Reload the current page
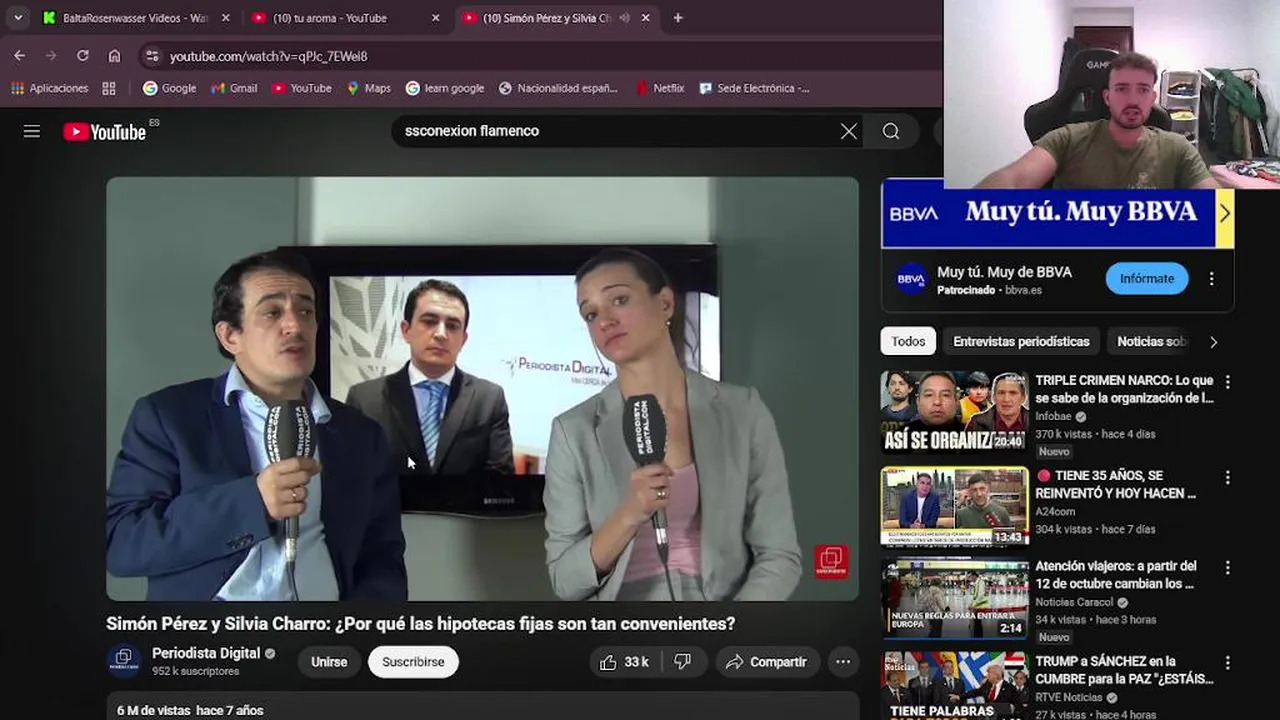Screen dimensions: 1280x720 pos(82,56)
